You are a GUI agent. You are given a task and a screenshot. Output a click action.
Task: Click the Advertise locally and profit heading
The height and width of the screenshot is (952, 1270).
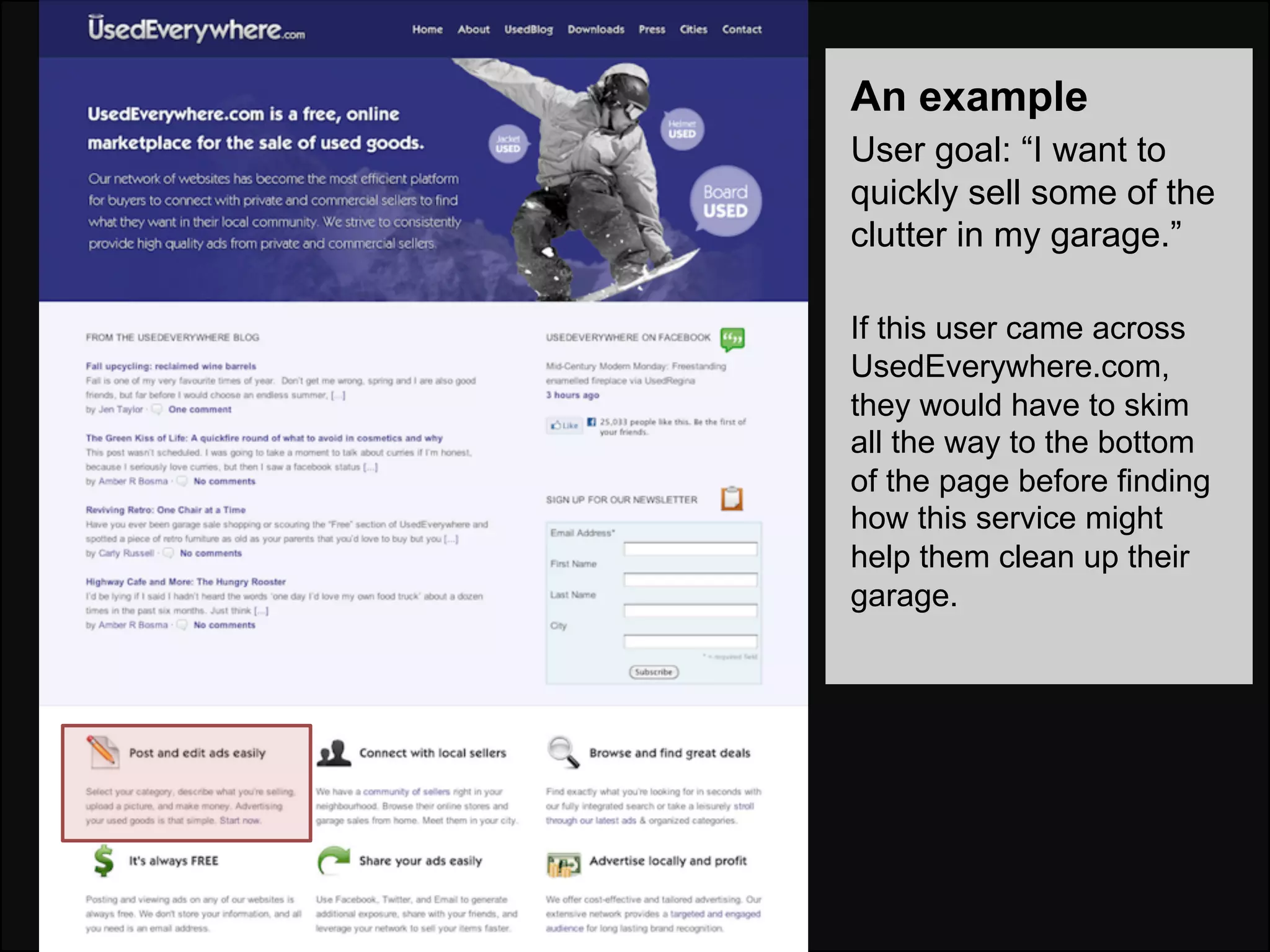pos(668,861)
